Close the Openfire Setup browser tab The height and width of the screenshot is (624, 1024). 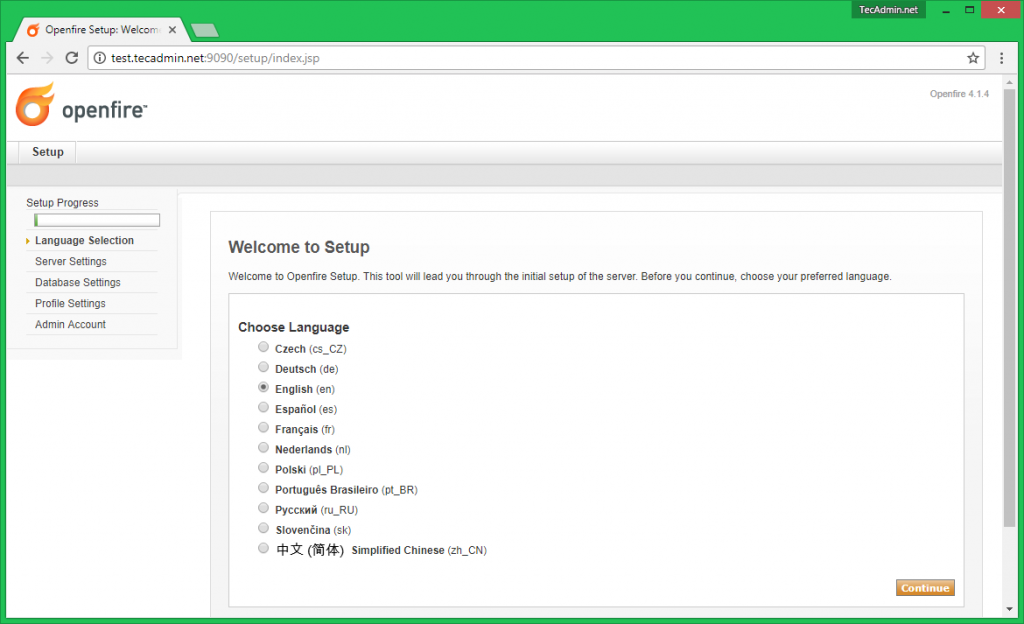click(173, 30)
